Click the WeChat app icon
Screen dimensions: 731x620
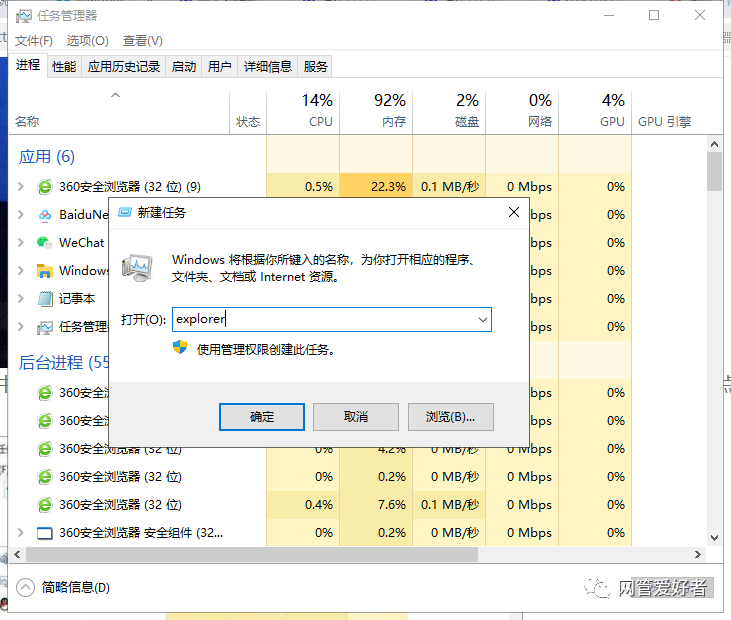point(44,243)
